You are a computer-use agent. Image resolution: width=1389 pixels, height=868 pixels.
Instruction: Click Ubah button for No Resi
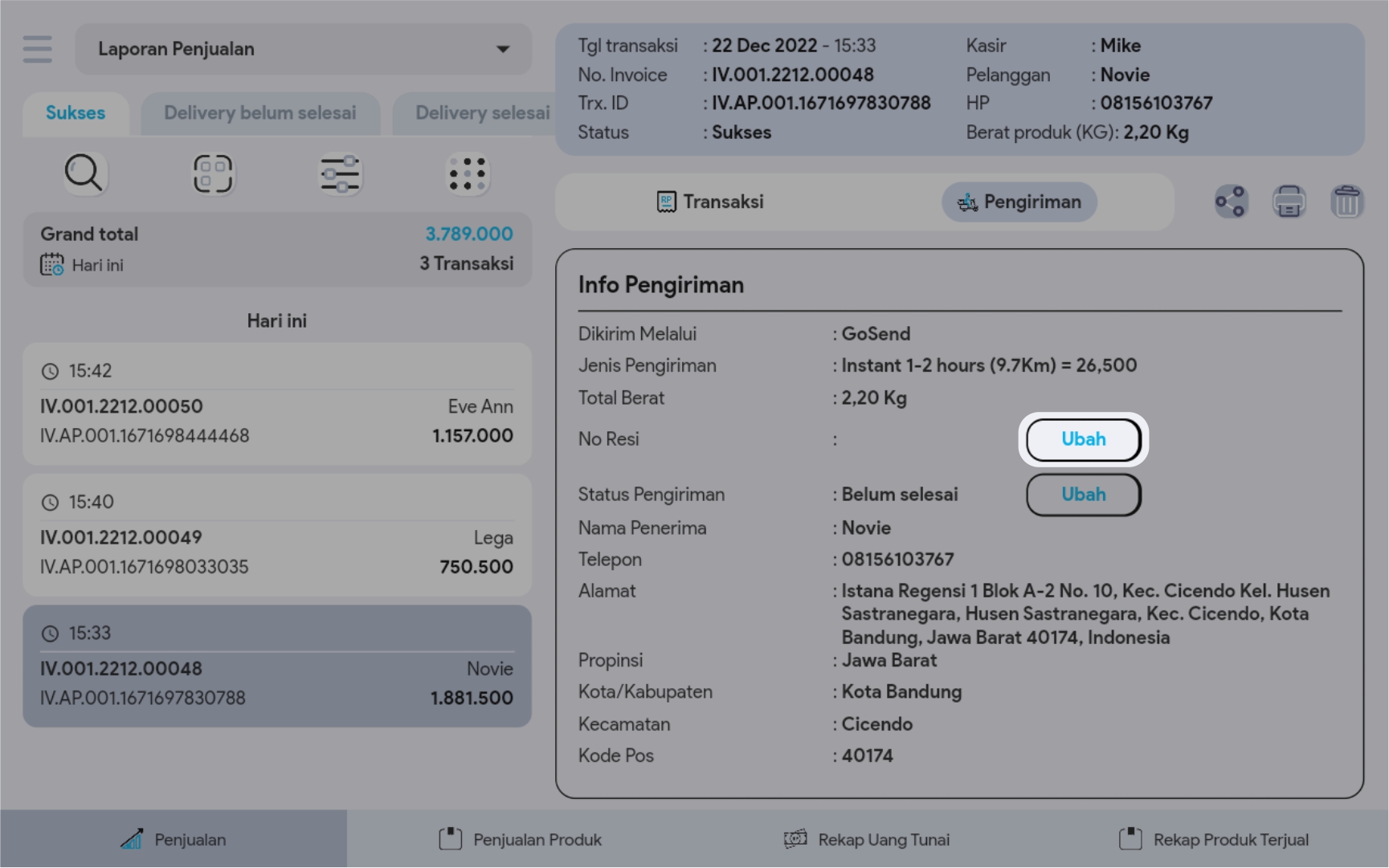(1083, 439)
